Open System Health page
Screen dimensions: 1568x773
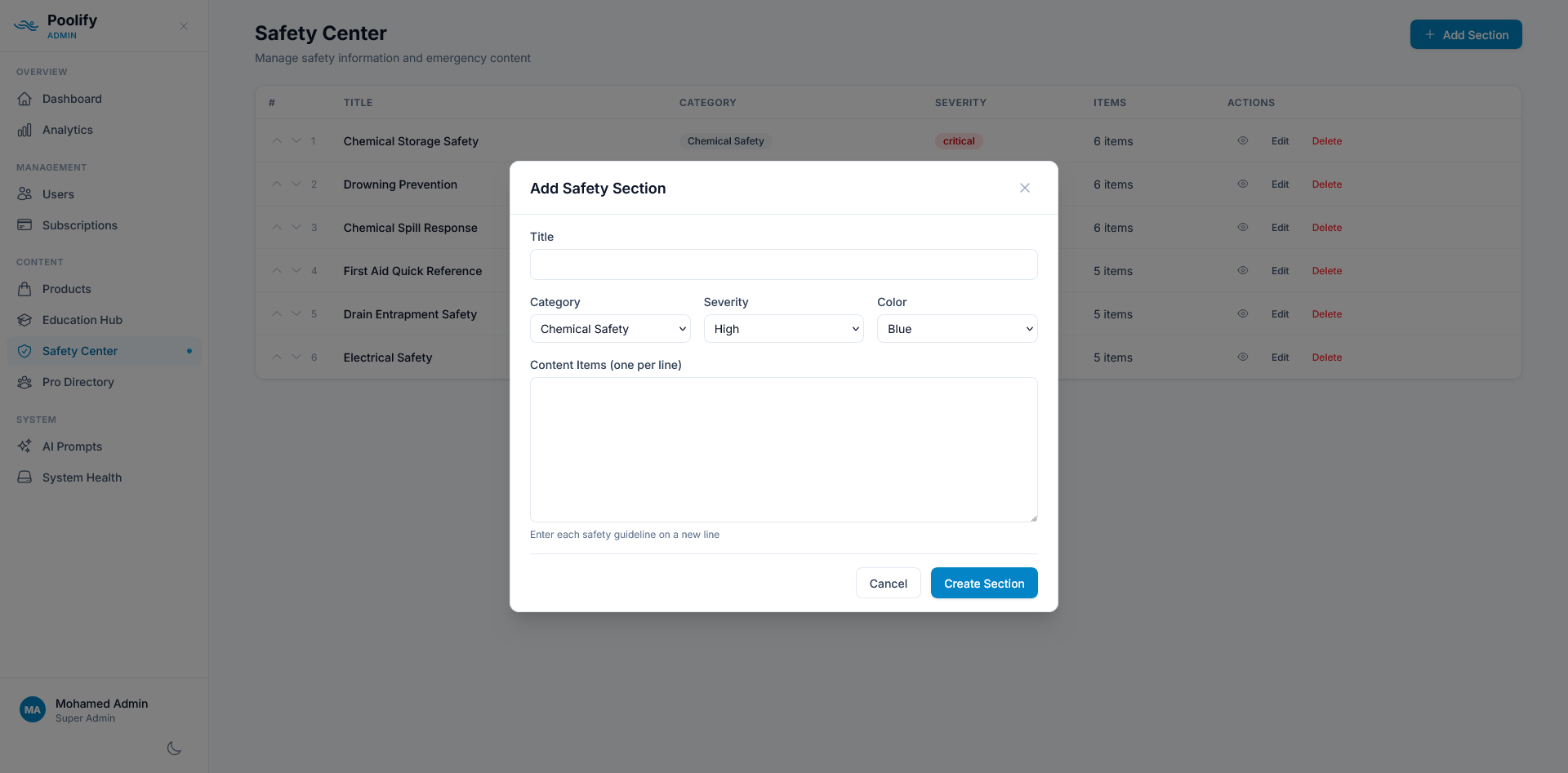point(104,478)
